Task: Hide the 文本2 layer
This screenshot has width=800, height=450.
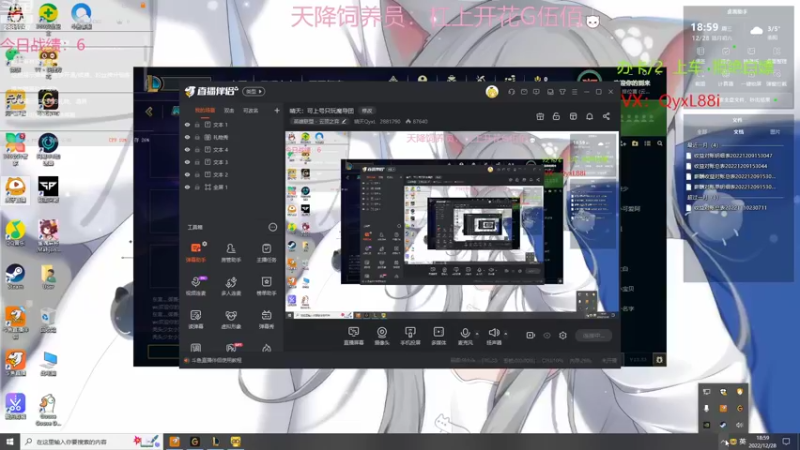Action: click(187, 174)
